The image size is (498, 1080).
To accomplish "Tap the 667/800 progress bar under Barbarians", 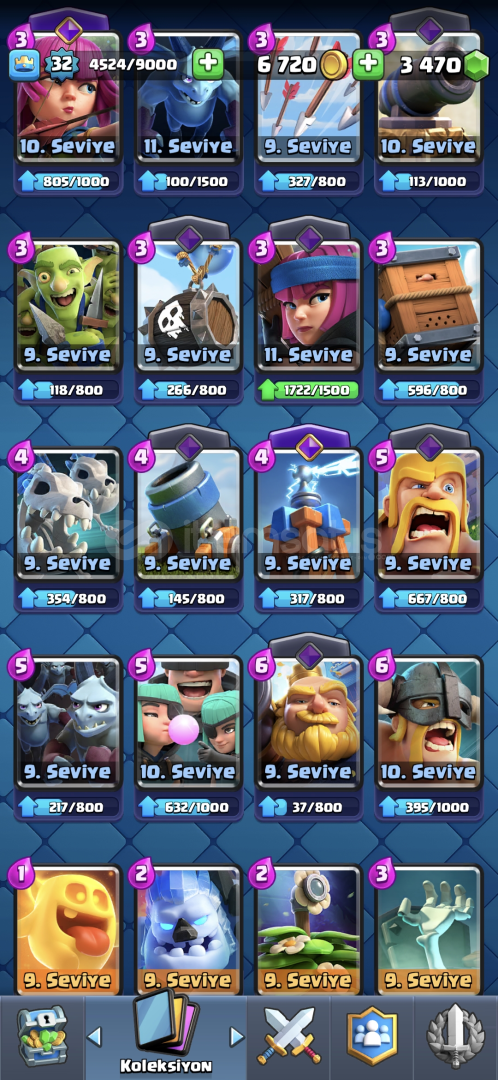I will (x=428, y=598).
